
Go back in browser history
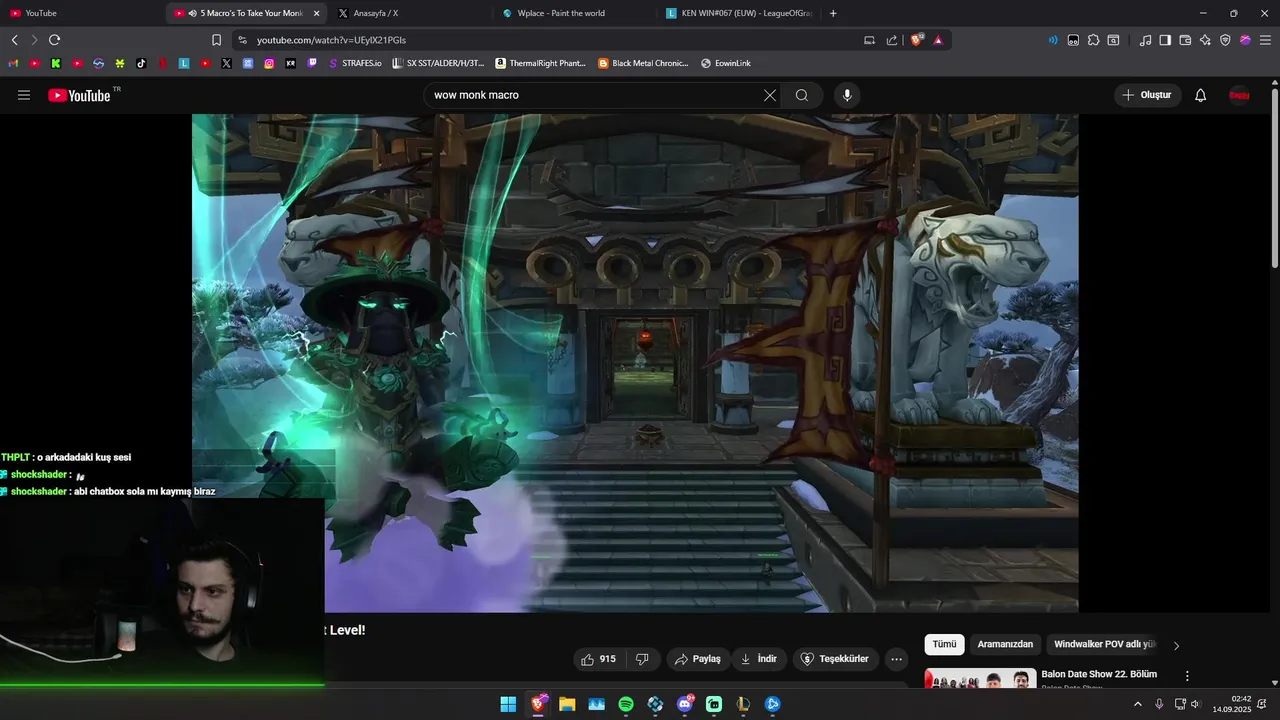tap(14, 40)
